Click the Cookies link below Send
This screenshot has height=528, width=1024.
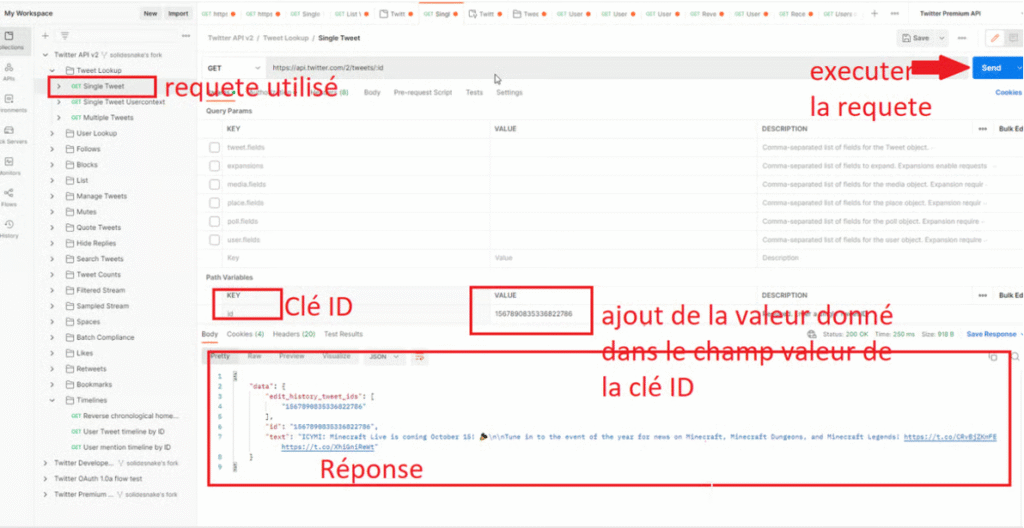pos(1008,93)
